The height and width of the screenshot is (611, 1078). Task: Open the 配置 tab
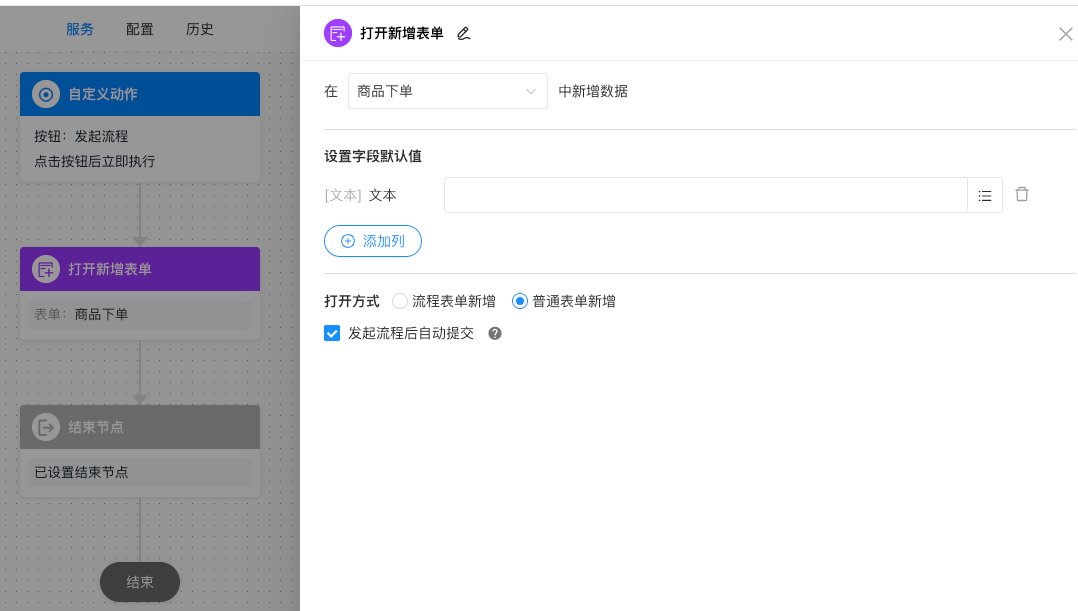click(140, 29)
